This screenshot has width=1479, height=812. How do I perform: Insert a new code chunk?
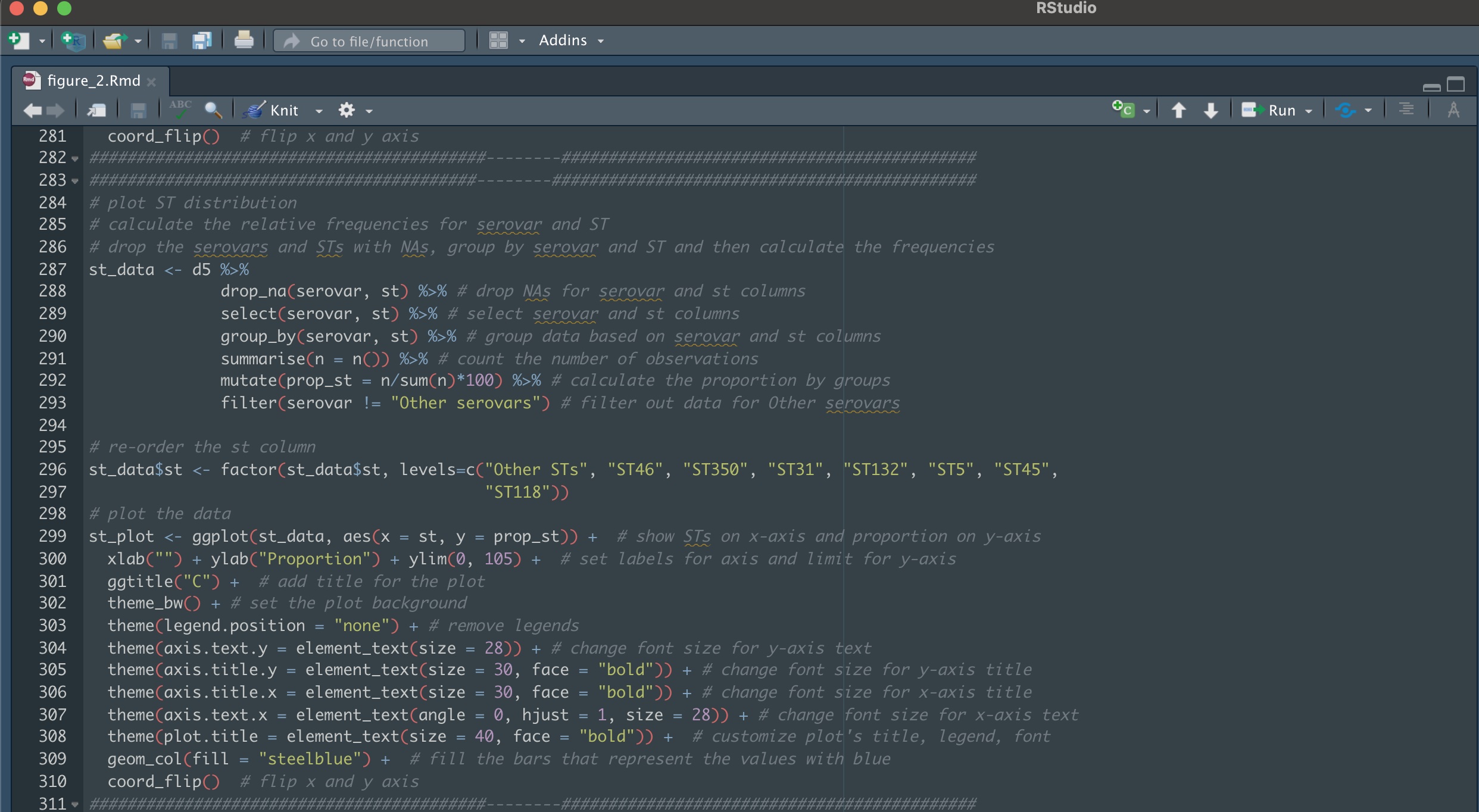click(1124, 110)
